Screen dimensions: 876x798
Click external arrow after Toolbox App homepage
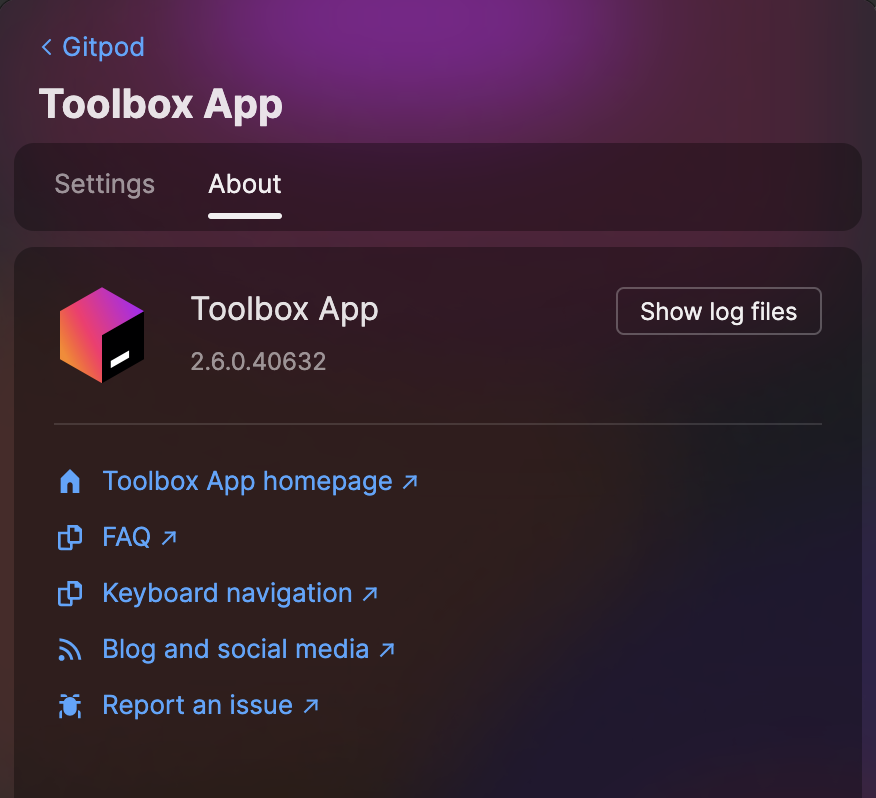click(410, 482)
